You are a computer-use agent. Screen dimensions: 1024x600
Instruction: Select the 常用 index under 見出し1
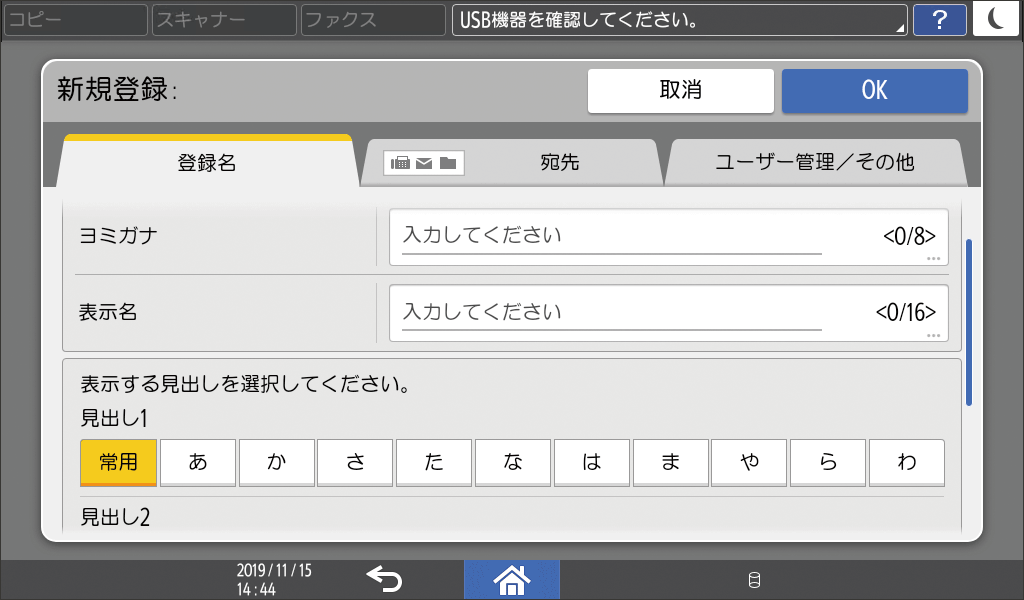118,462
